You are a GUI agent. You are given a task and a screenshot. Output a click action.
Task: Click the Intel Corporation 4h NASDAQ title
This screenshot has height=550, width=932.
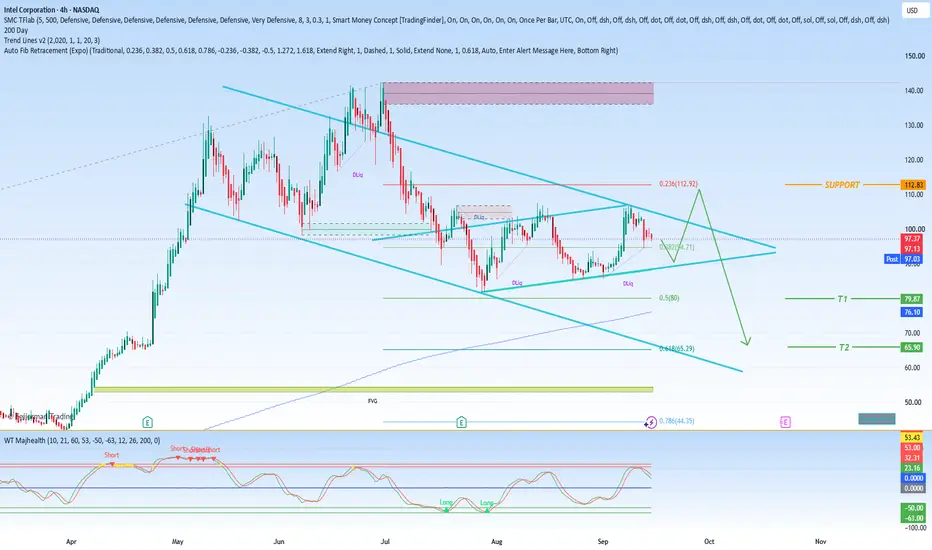52,10
